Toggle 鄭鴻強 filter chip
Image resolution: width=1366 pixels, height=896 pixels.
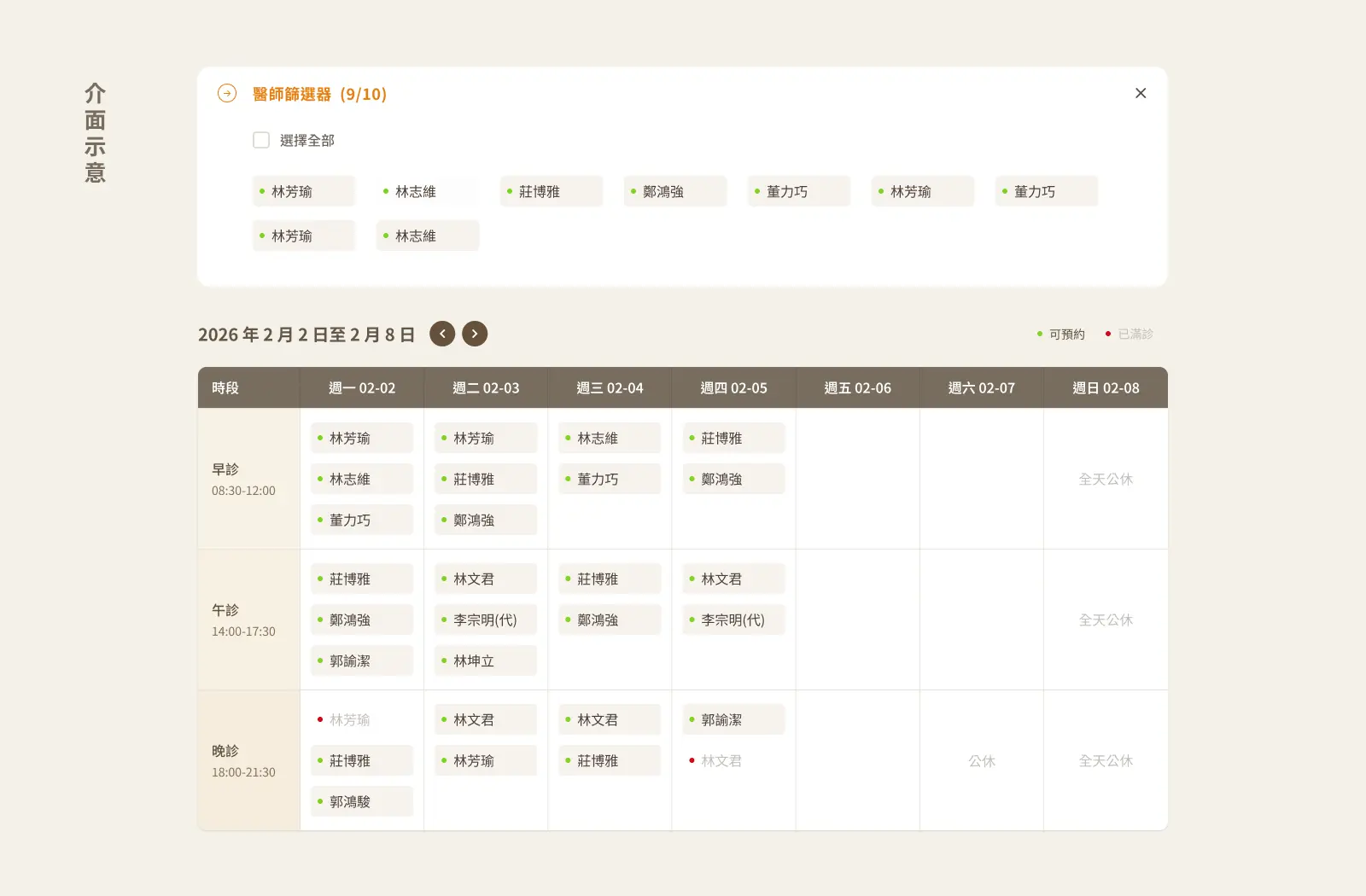[675, 191]
